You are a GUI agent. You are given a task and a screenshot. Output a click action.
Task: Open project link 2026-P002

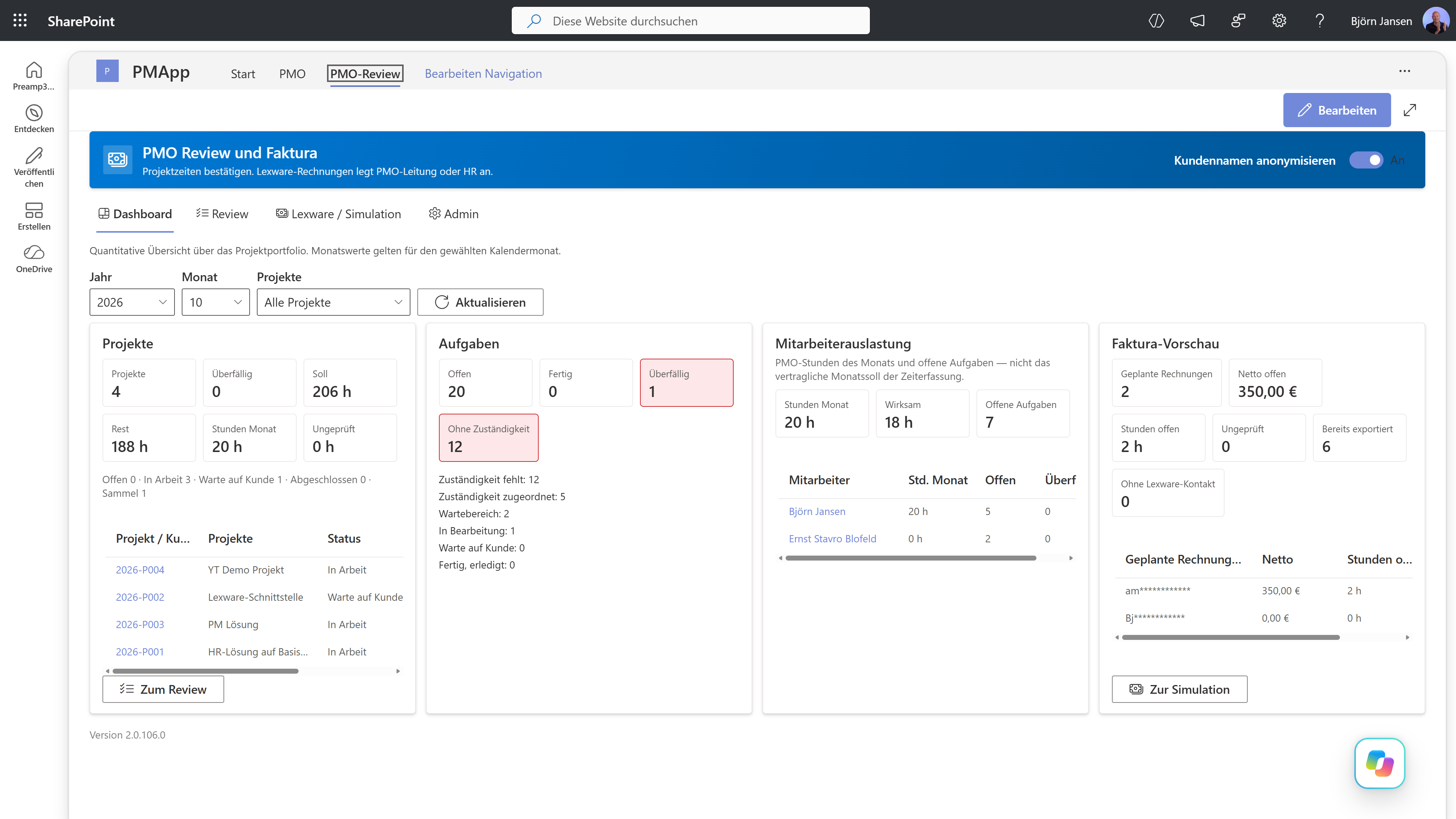click(x=140, y=597)
